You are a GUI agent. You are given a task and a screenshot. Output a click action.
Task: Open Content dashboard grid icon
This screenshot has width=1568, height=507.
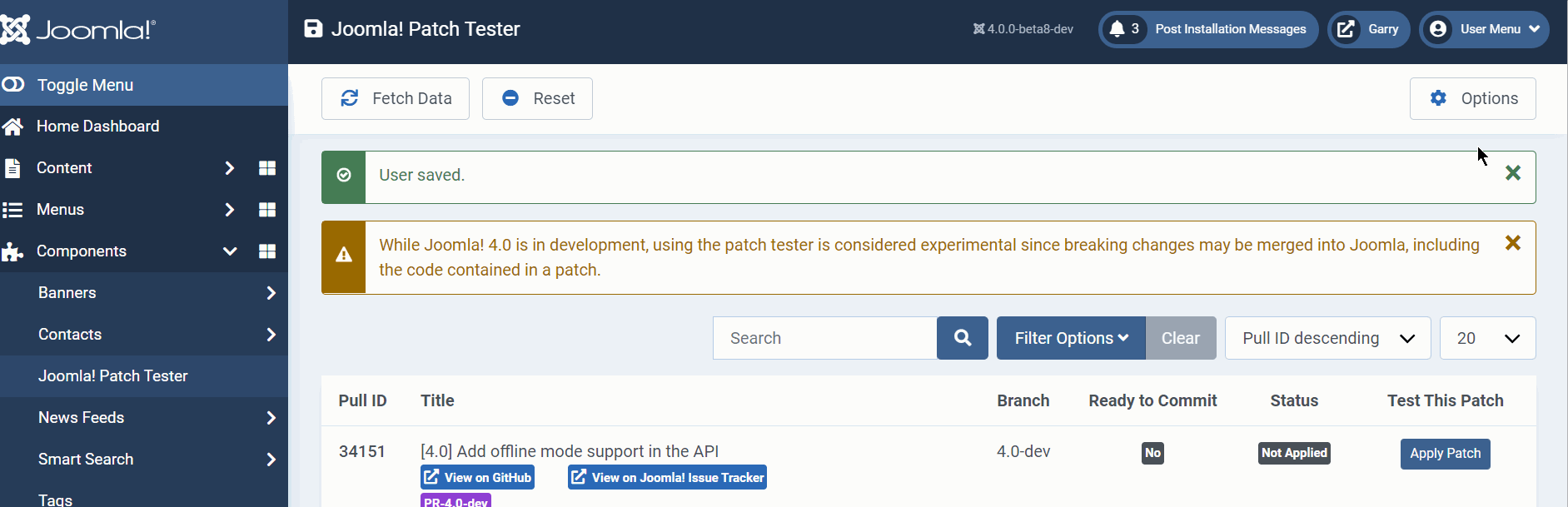pyautogui.click(x=267, y=168)
